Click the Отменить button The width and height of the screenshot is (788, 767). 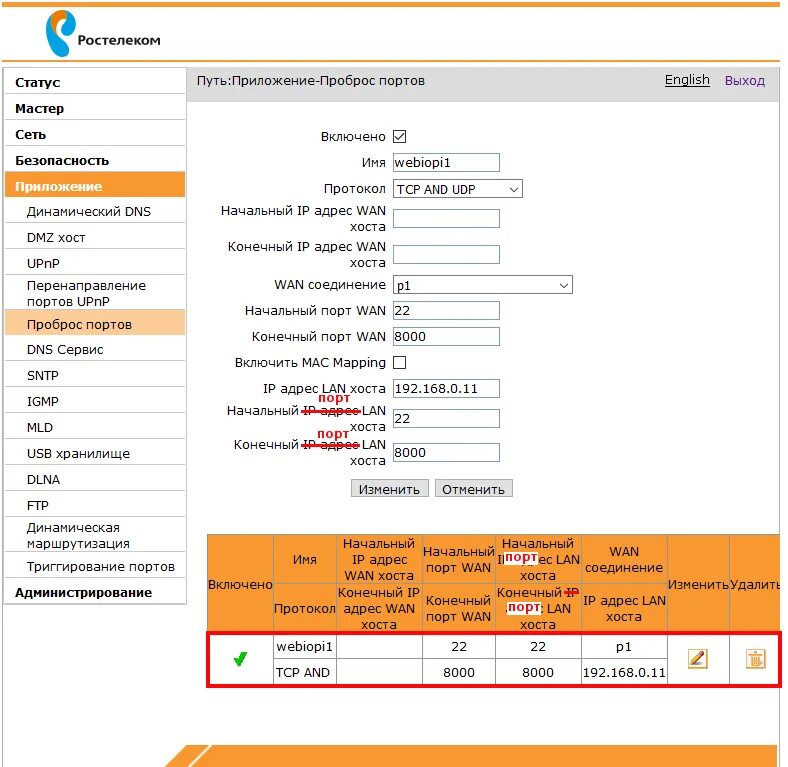tap(473, 489)
